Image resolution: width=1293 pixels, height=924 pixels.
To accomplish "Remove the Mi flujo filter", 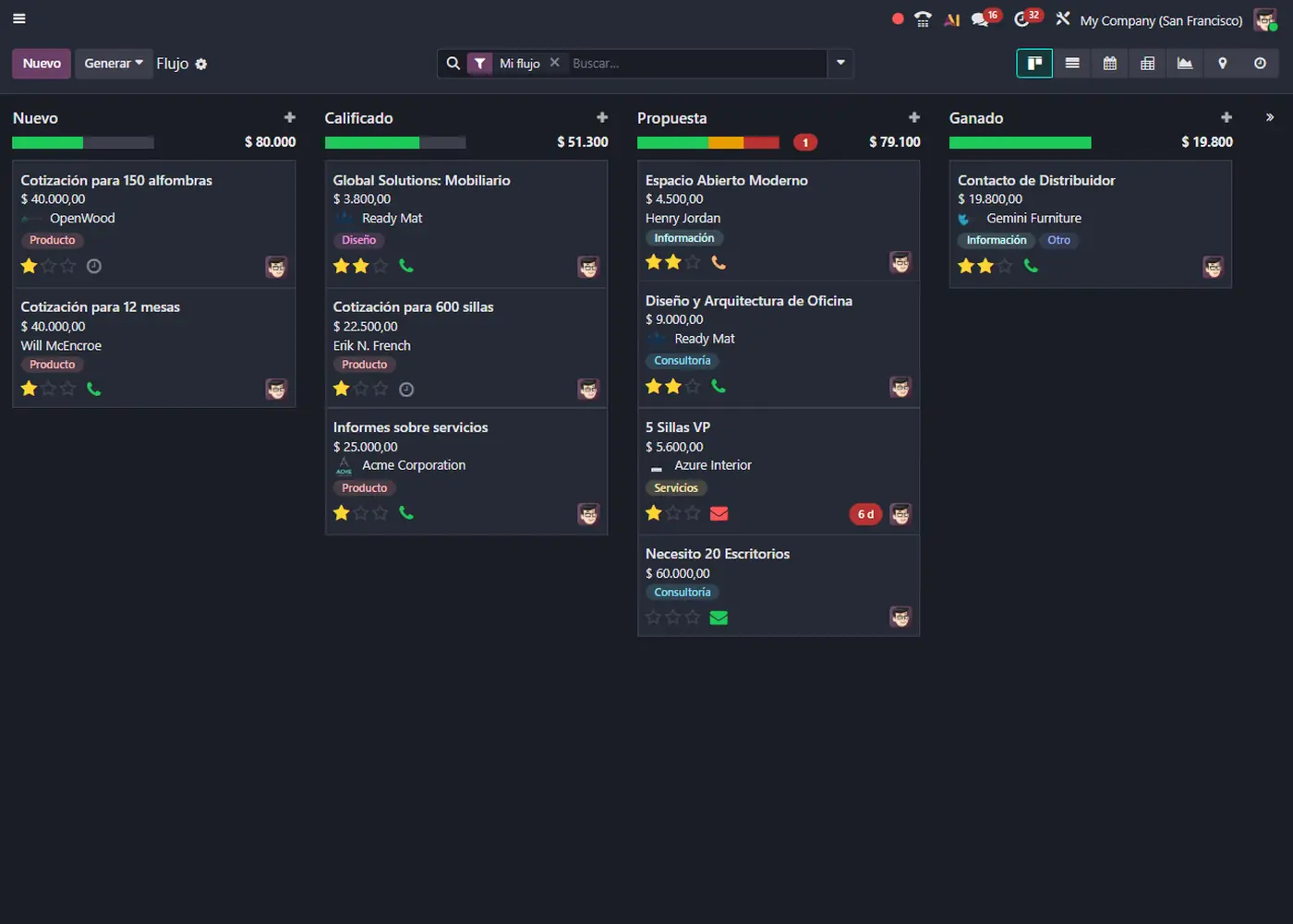I will (x=555, y=63).
